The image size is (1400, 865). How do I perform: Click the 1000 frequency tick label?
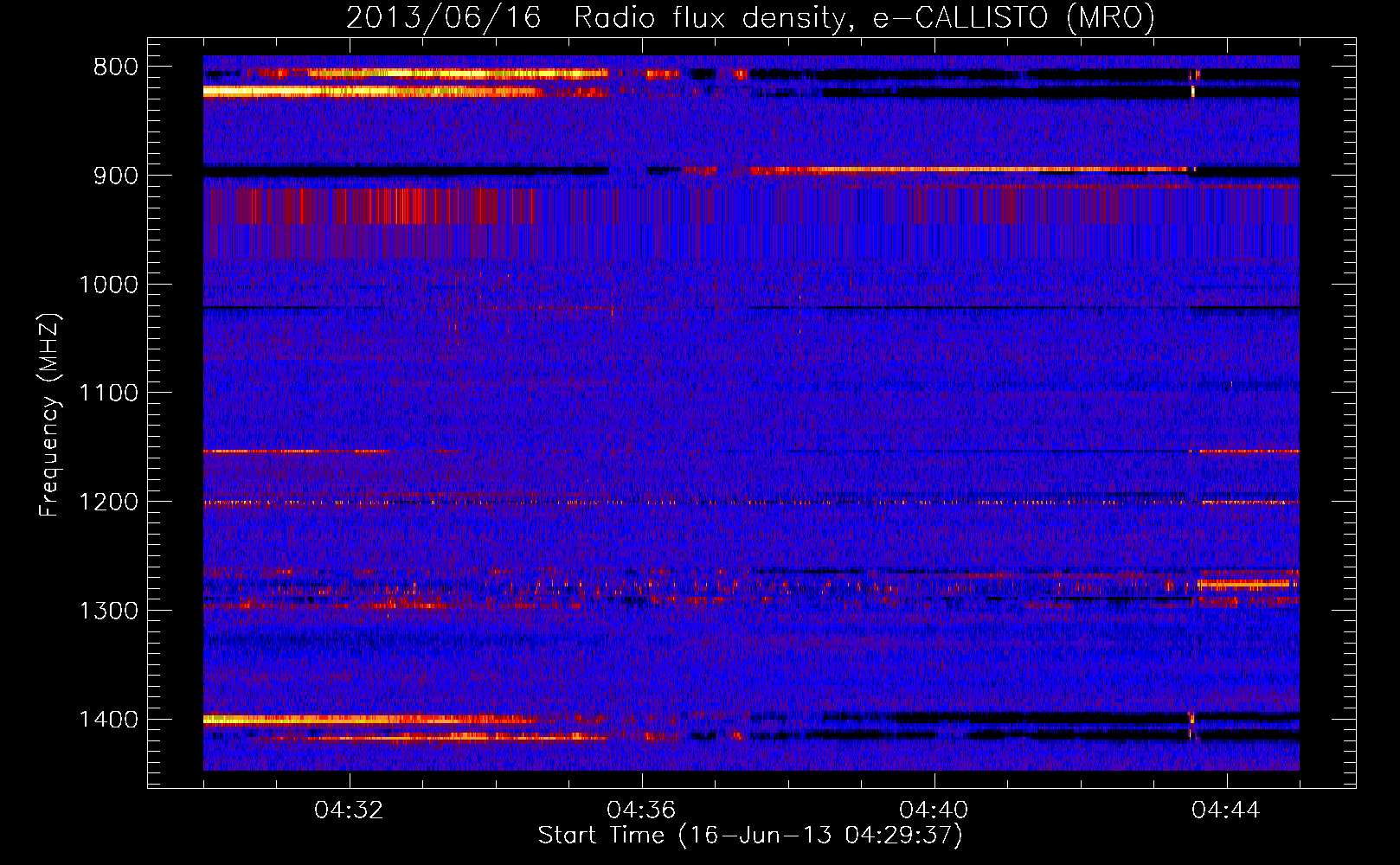point(108,285)
